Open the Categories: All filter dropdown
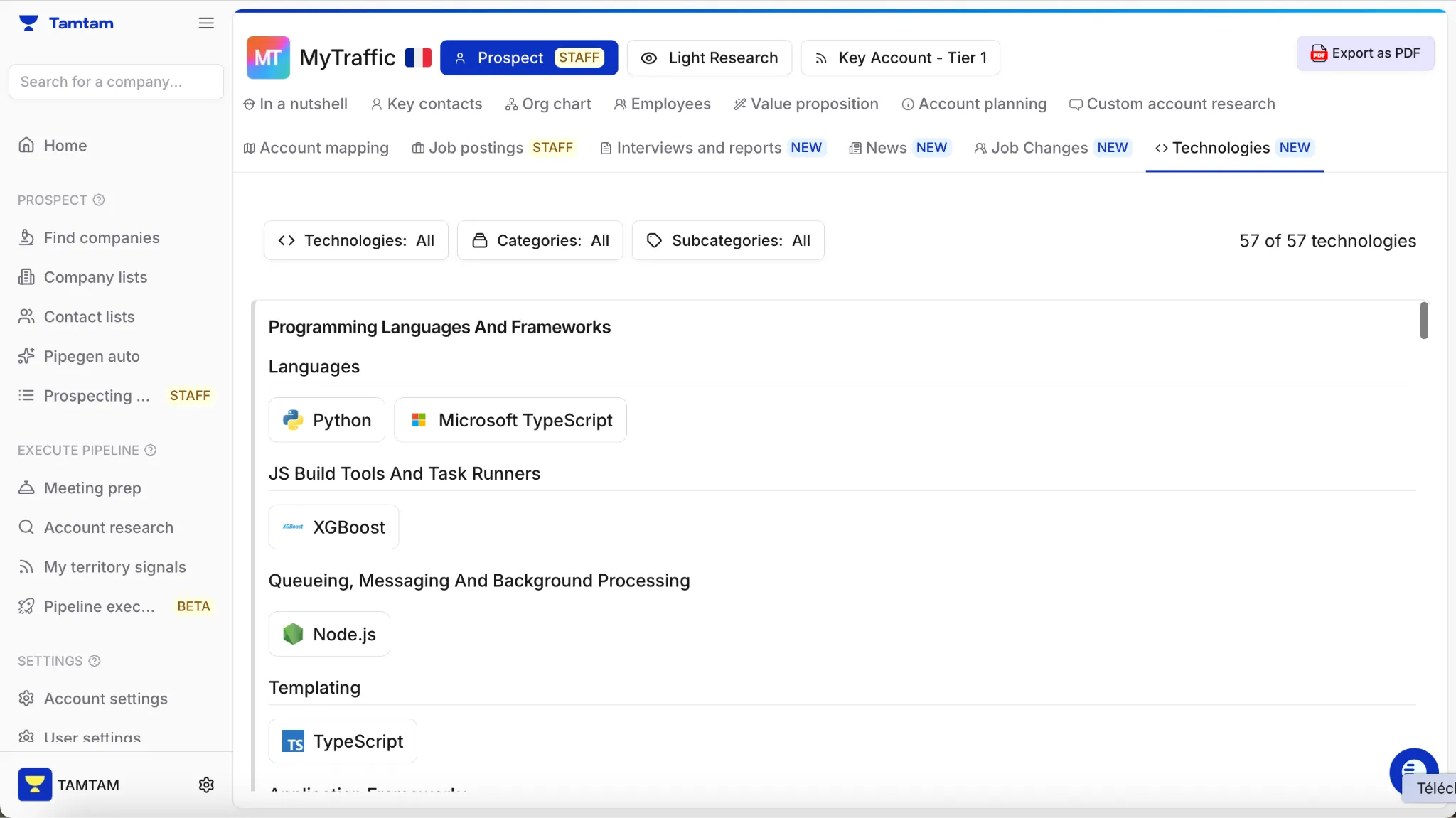 (x=540, y=240)
